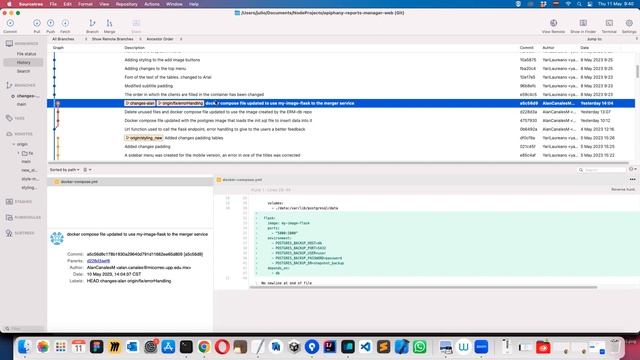
Task: Click the View Remote toolbar icon
Action: 553,23
